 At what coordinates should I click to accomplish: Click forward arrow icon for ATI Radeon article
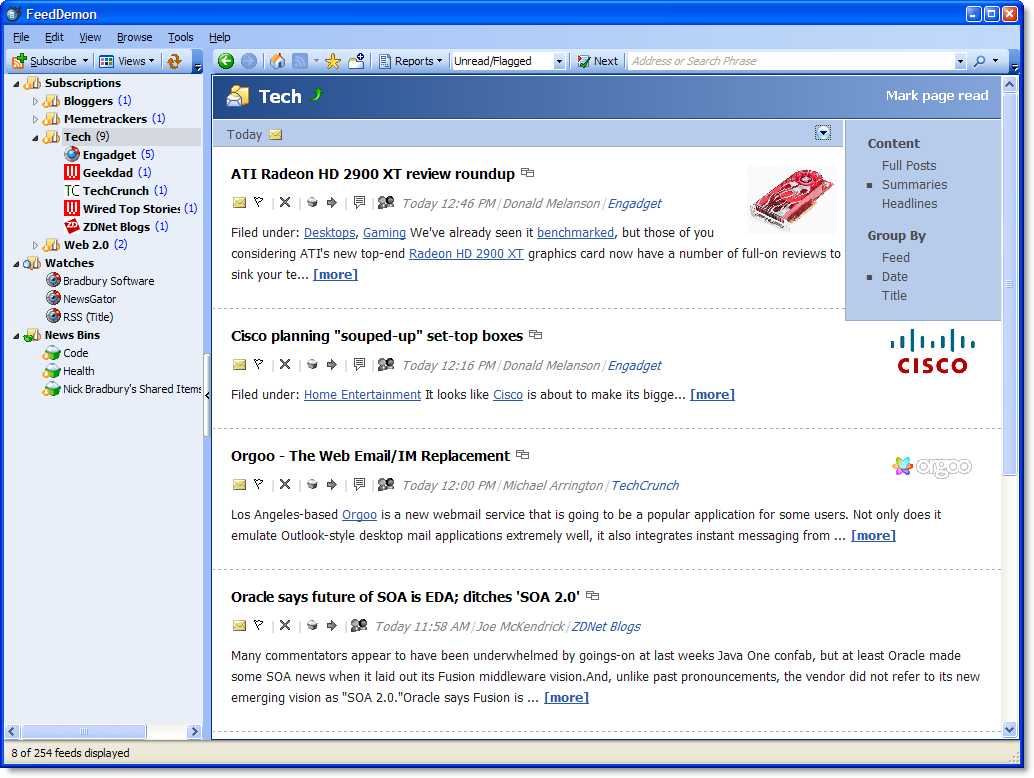click(332, 202)
